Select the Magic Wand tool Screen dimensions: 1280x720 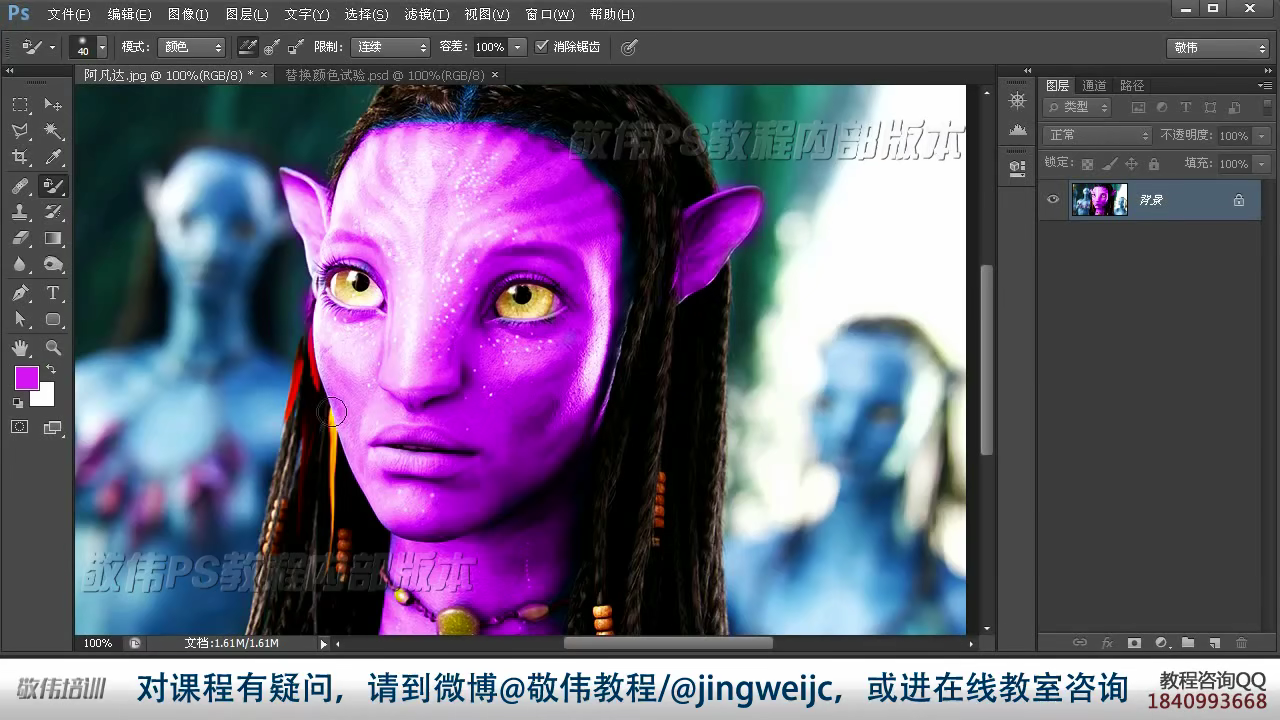point(53,131)
